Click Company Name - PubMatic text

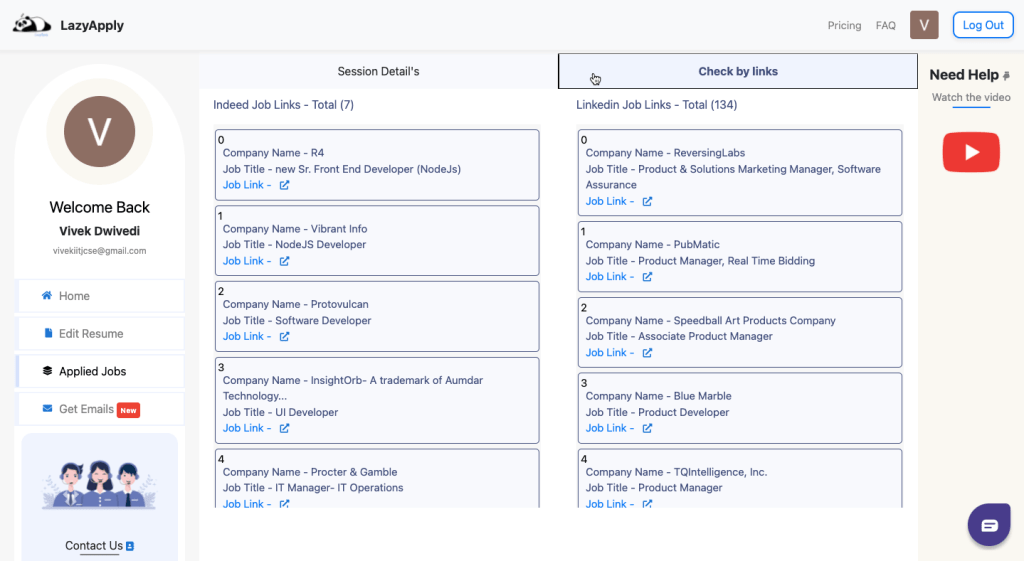[x=652, y=244]
